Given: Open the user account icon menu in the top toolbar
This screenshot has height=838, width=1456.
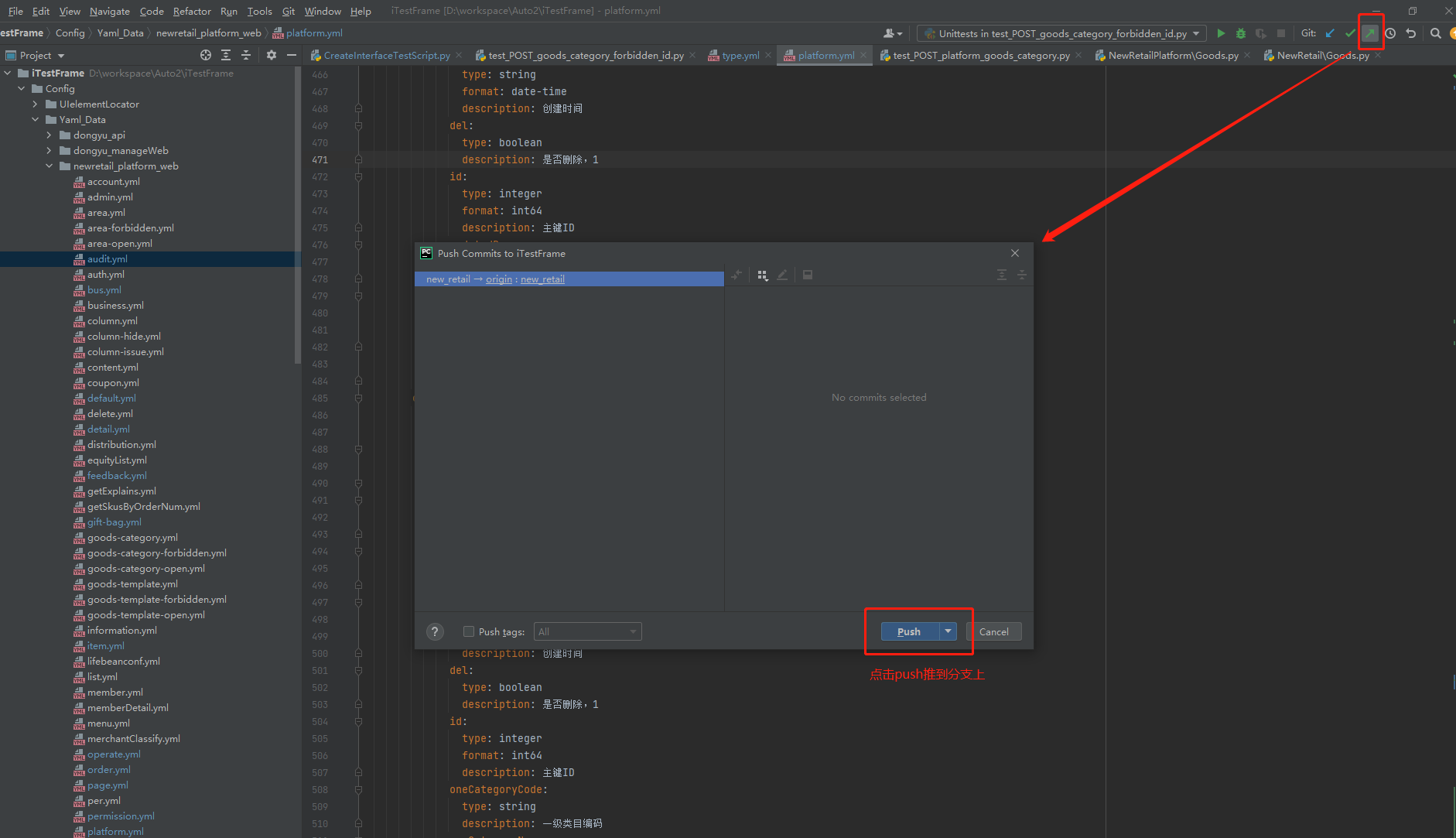Looking at the screenshot, I should [x=892, y=33].
